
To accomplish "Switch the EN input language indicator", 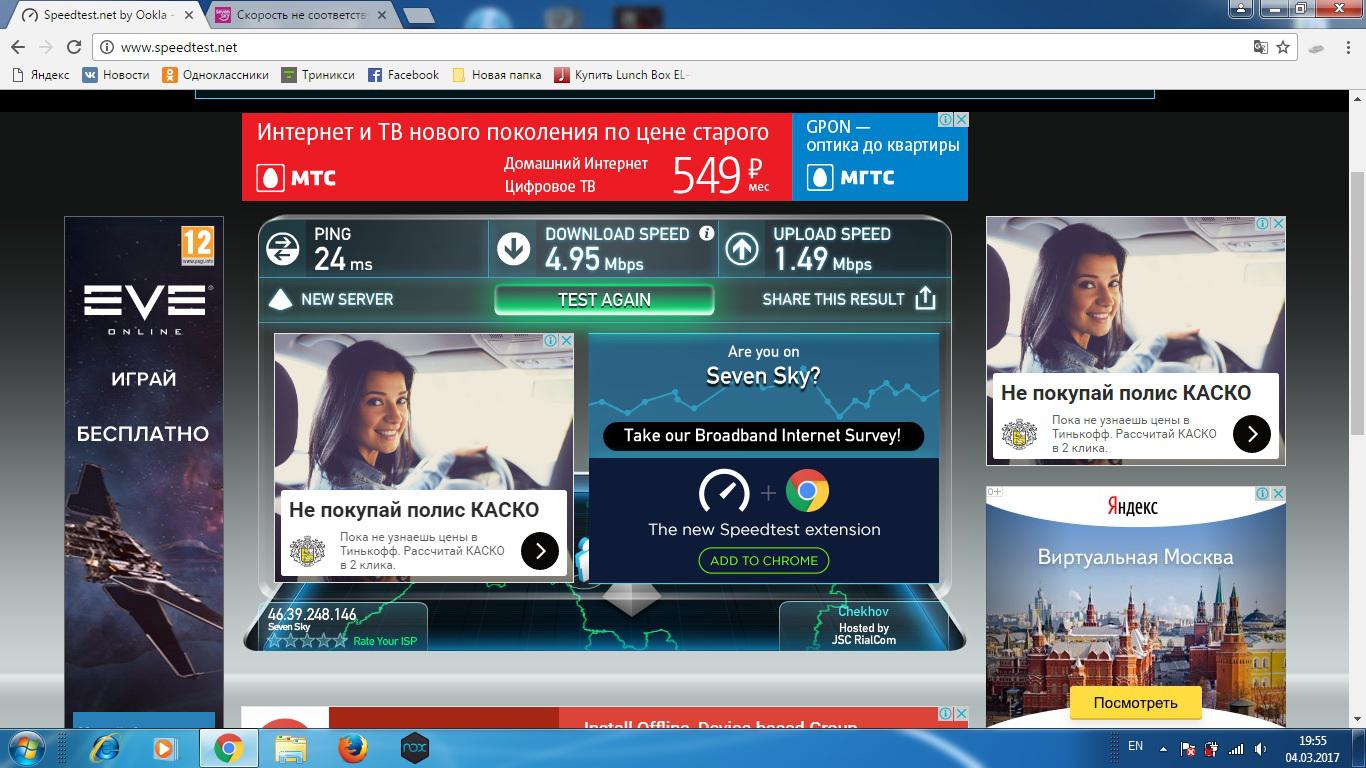I will [x=1135, y=746].
